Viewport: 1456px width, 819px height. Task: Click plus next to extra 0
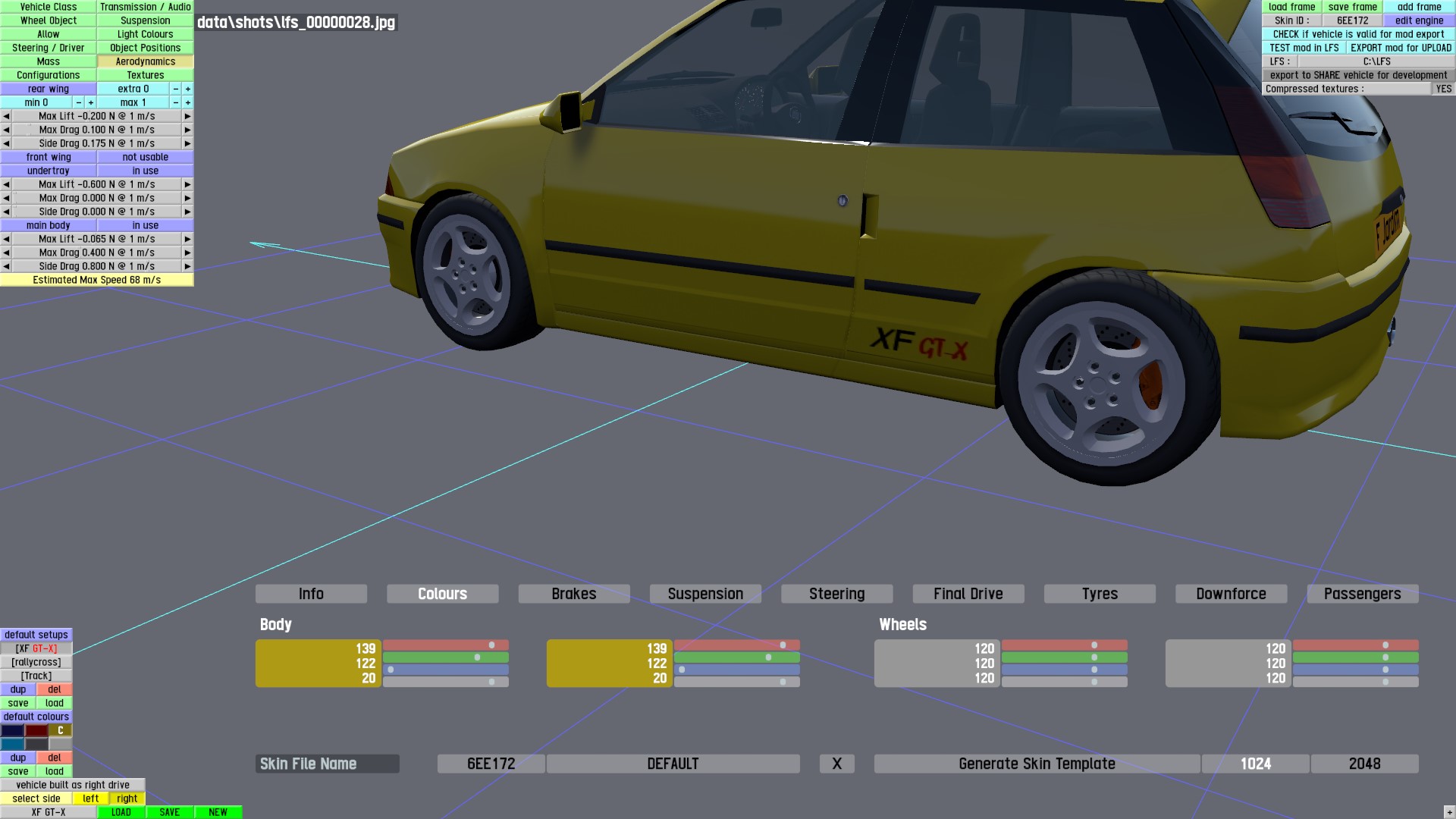[x=188, y=89]
